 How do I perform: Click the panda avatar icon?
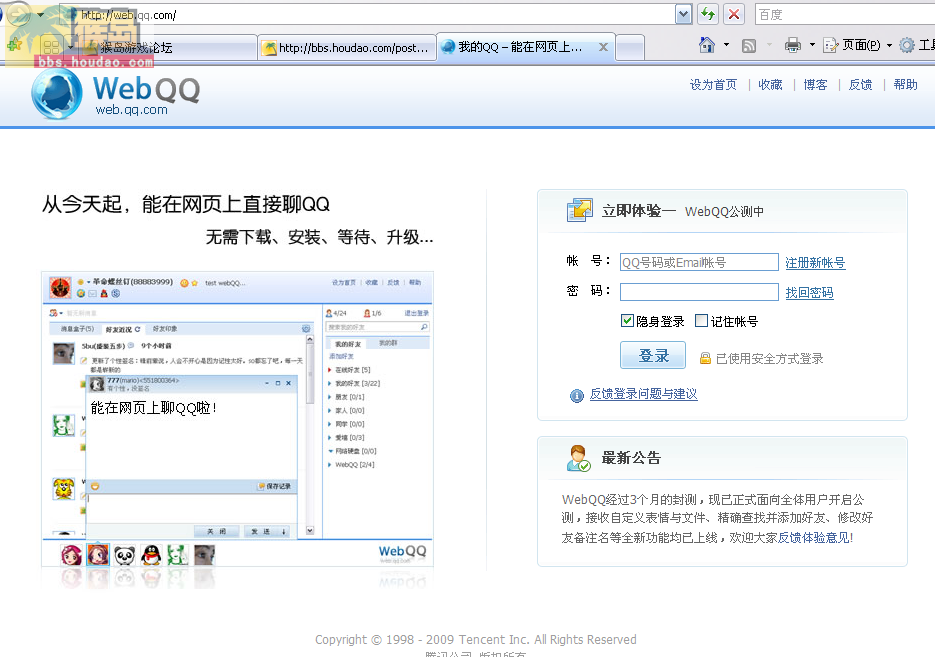point(124,555)
